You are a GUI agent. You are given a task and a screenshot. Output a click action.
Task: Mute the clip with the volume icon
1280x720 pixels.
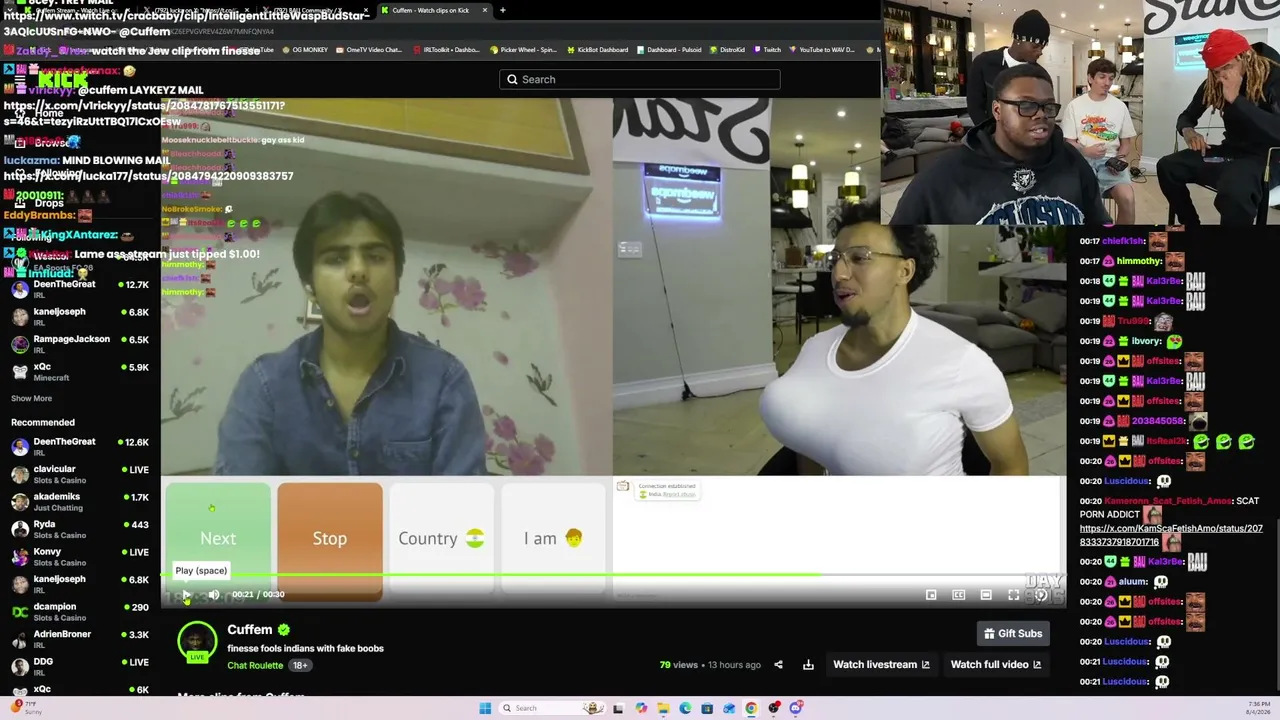[x=214, y=594]
